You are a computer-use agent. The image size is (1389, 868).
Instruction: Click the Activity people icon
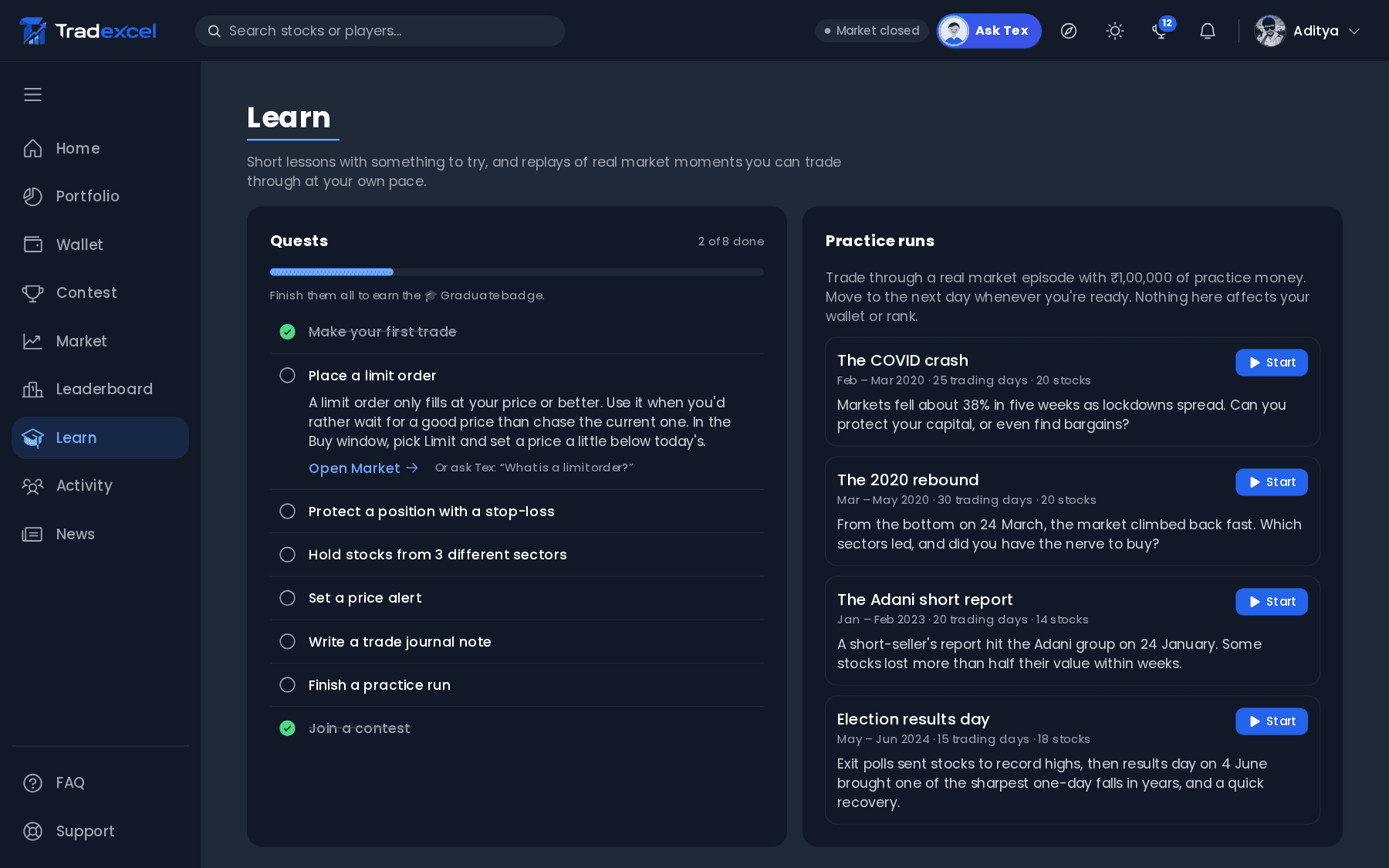pos(32,485)
